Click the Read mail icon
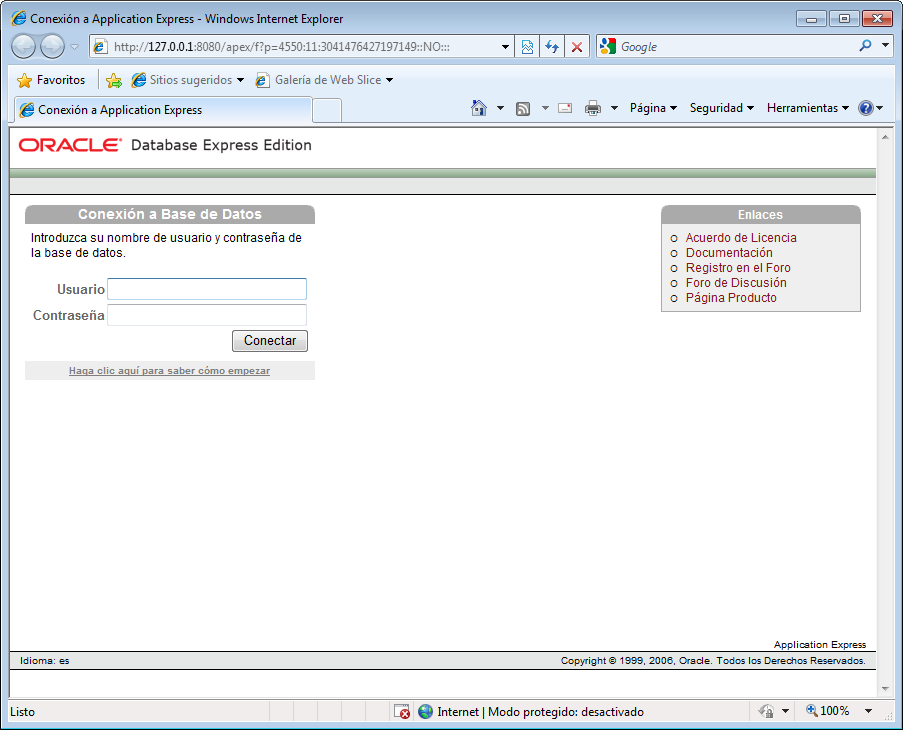The width and height of the screenshot is (903, 730). point(566,108)
